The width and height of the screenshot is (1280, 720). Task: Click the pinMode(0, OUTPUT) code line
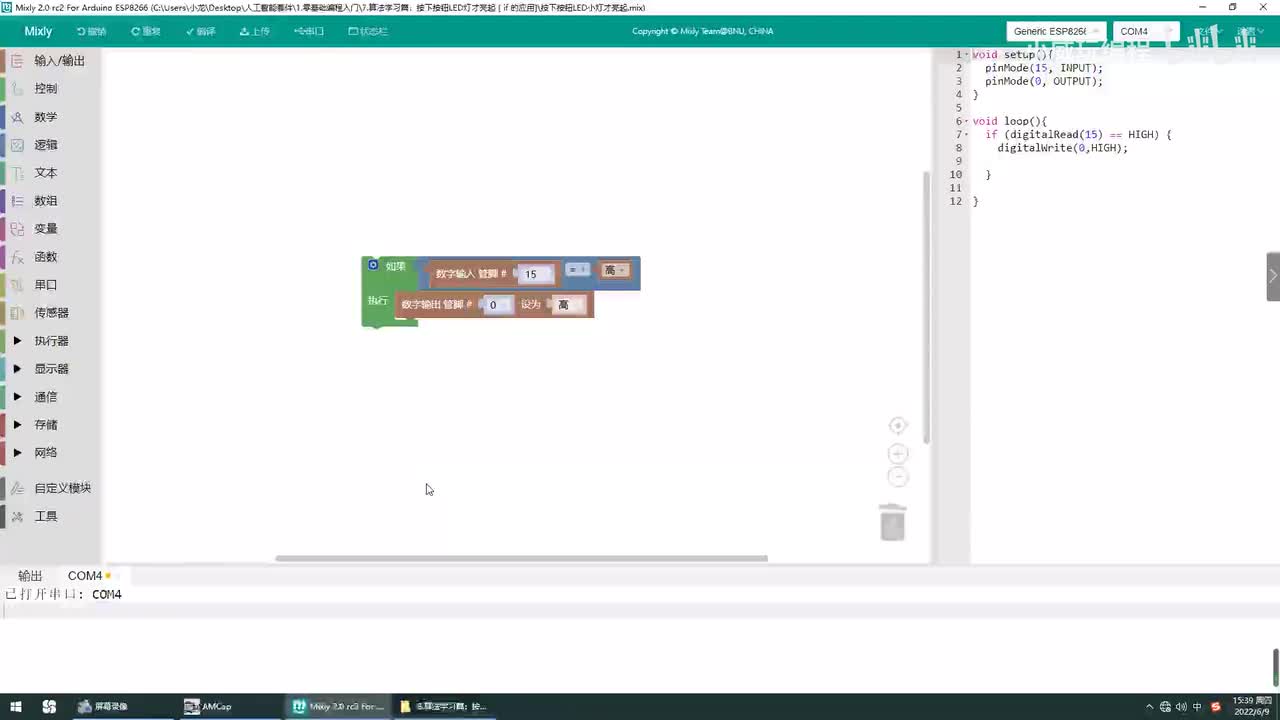pyautogui.click(x=1044, y=81)
